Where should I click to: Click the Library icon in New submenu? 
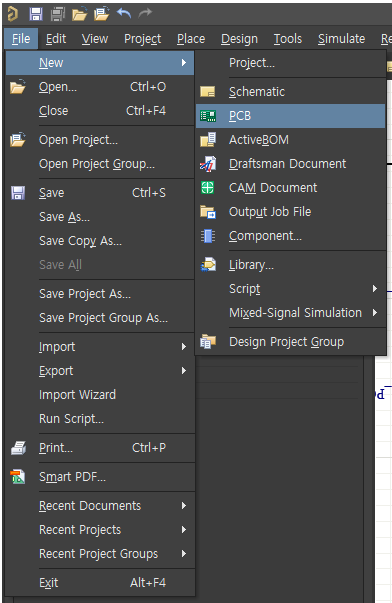[x=208, y=265]
